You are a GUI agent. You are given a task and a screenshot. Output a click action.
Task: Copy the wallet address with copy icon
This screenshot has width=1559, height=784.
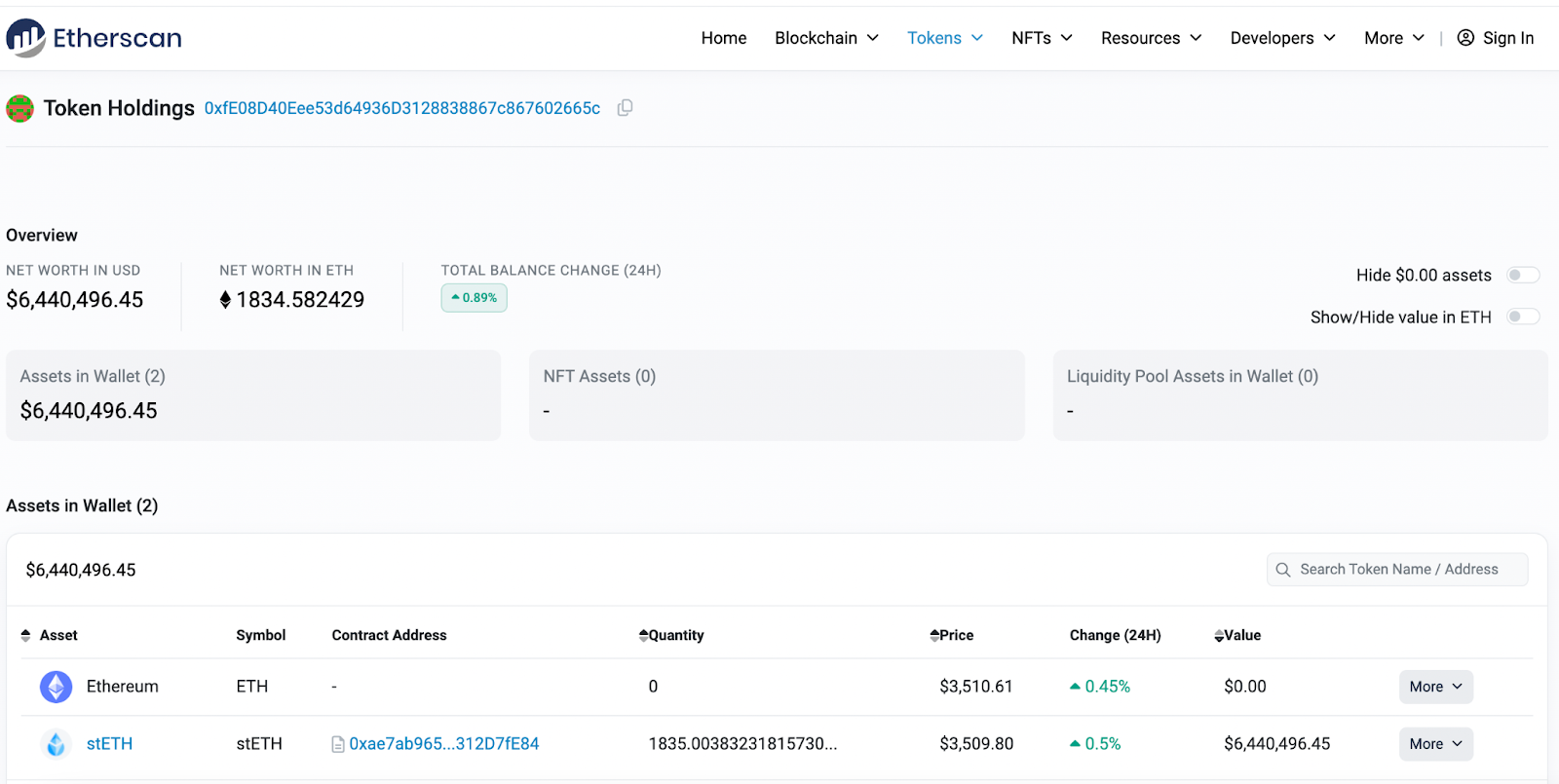click(x=626, y=108)
